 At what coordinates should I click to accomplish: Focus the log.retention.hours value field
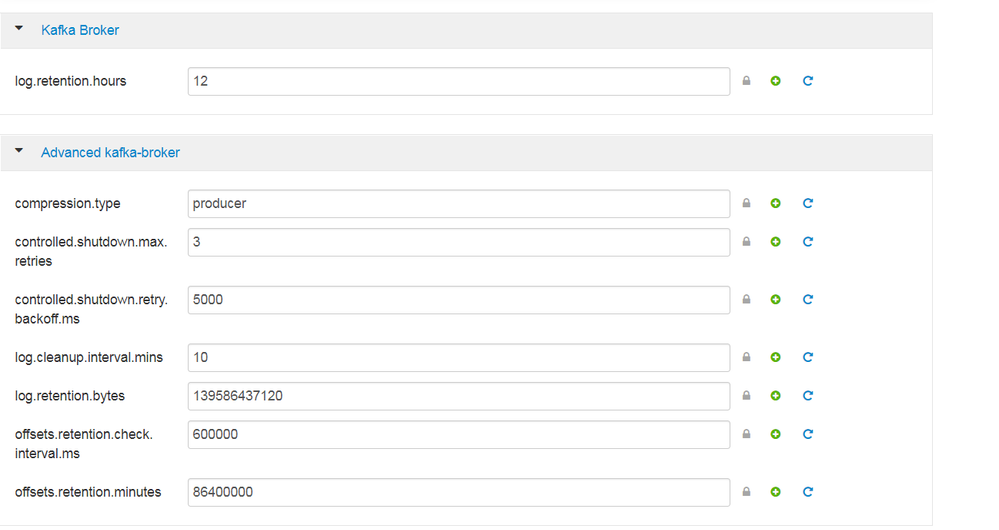[458, 81]
